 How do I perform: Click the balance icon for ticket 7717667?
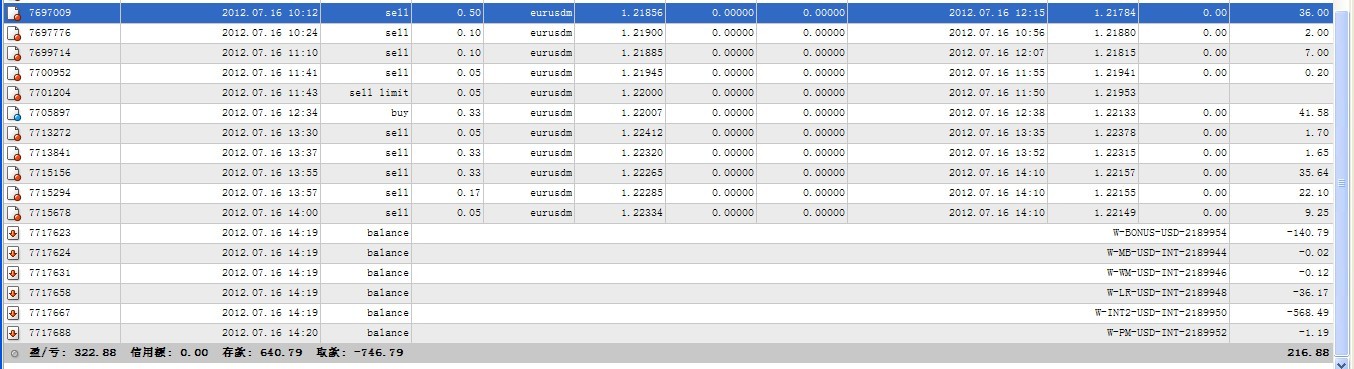click(x=14, y=313)
